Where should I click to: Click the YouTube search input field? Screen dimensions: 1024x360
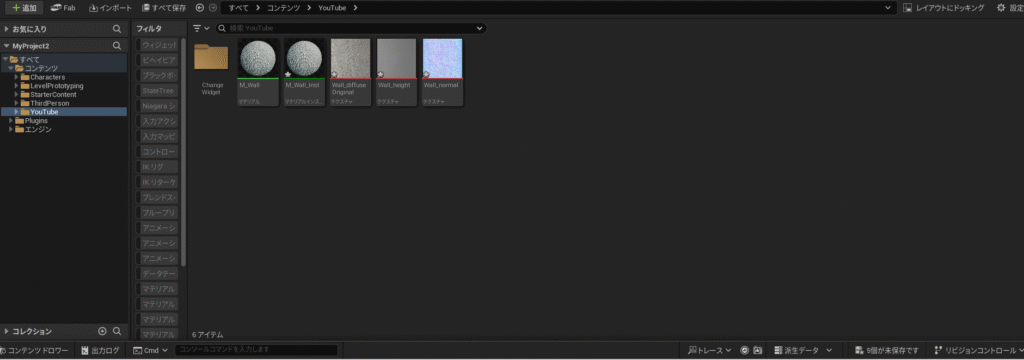pyautogui.click(x=351, y=29)
